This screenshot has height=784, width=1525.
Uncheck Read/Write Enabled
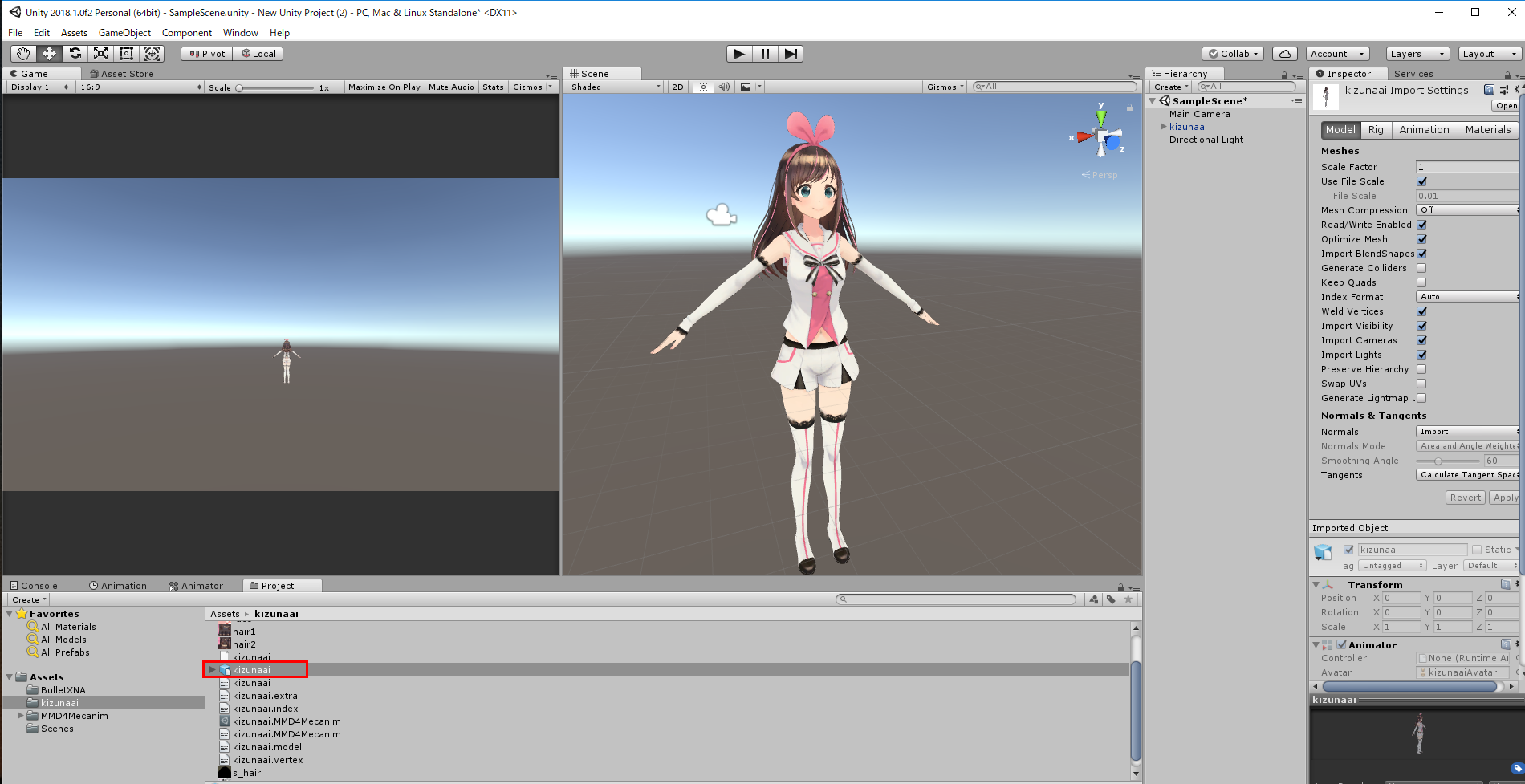[1421, 225]
